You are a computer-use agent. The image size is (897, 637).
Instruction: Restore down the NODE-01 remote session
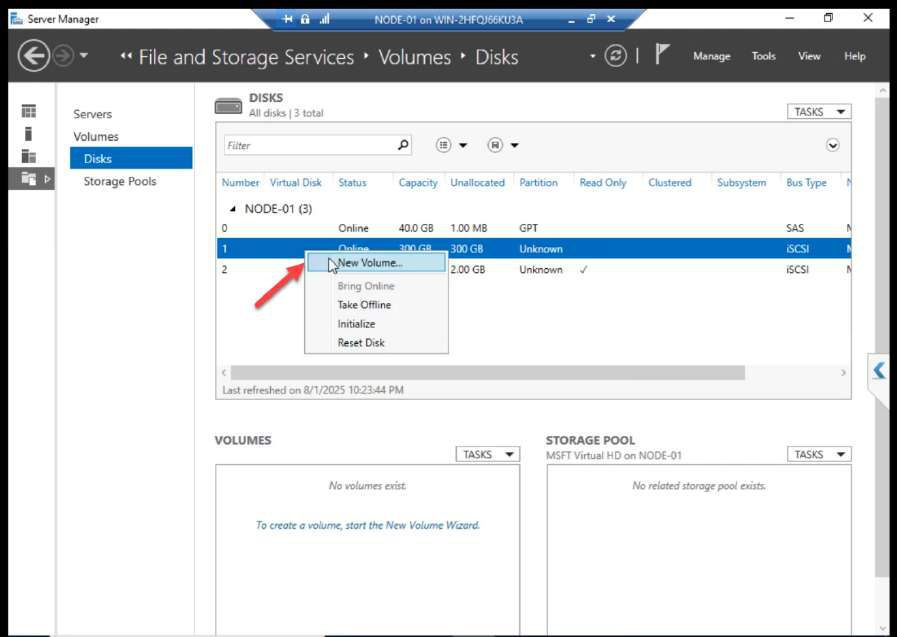pyautogui.click(x=591, y=19)
